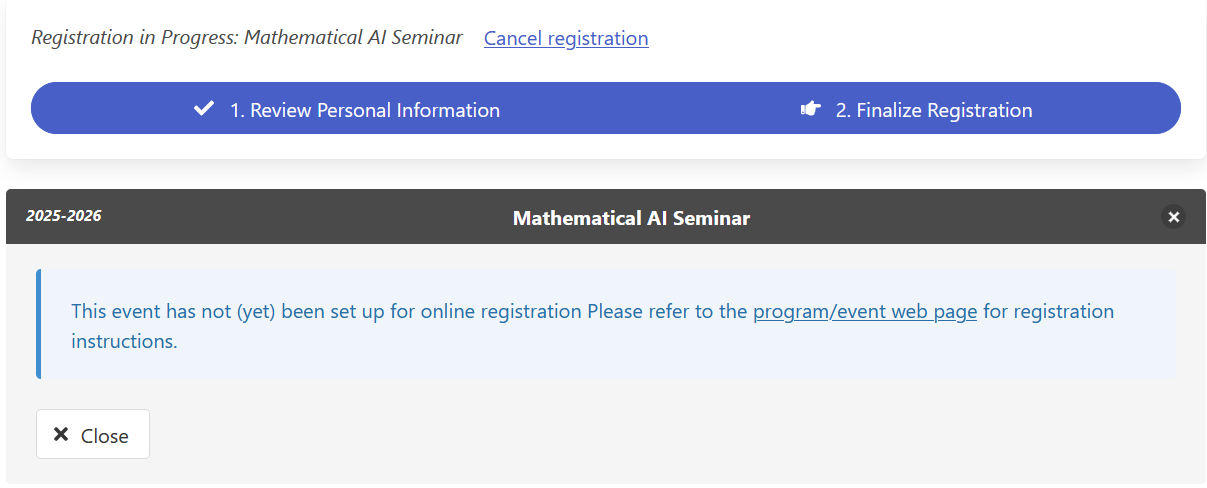Open the program/event web page link

[x=864, y=311]
